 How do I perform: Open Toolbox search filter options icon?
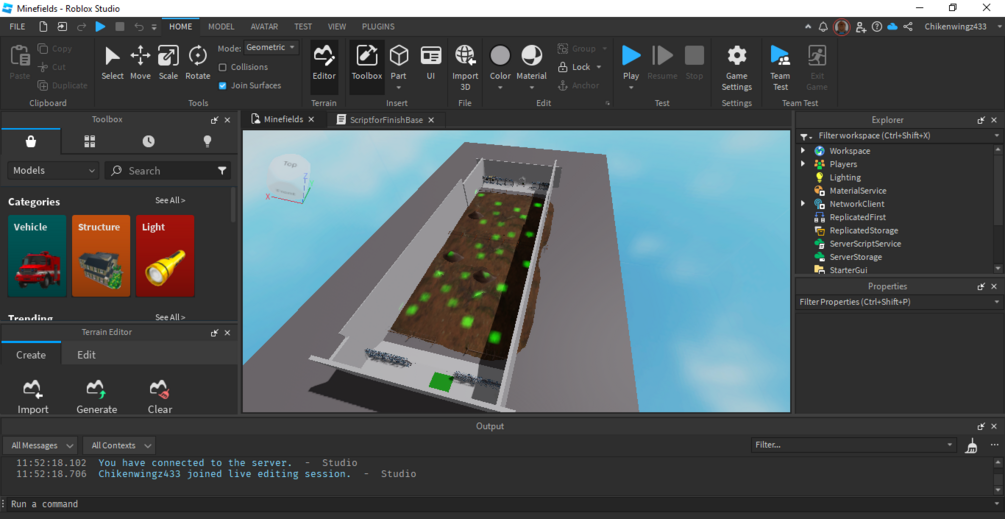(x=222, y=171)
